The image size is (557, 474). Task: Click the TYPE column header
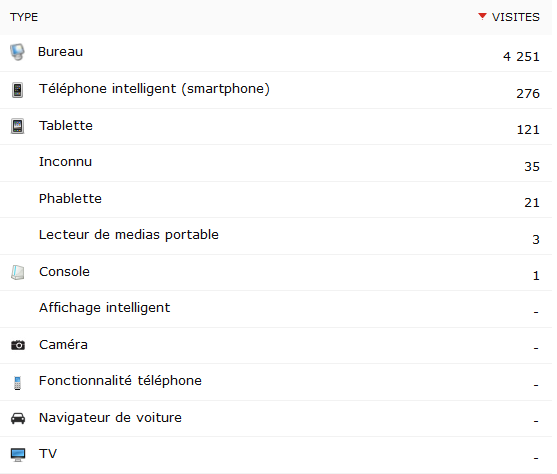point(24,17)
